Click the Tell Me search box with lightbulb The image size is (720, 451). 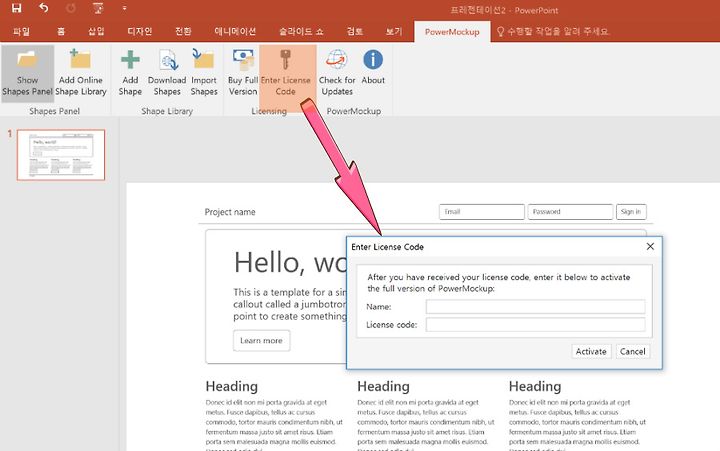click(x=553, y=31)
